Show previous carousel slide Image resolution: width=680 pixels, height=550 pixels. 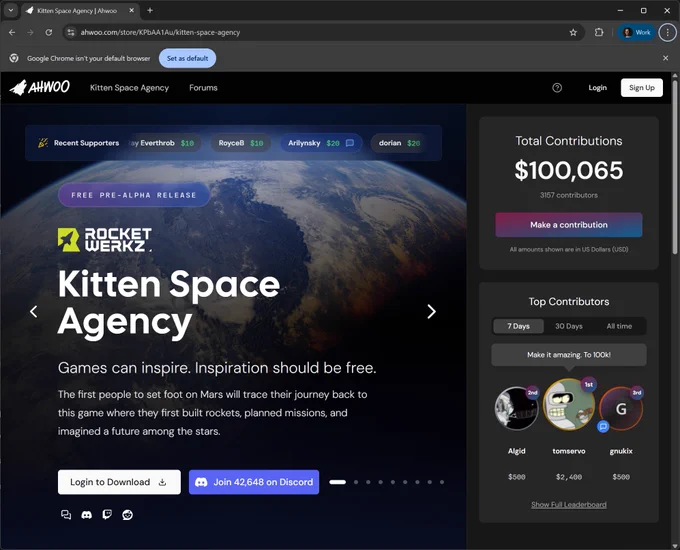pyautogui.click(x=33, y=311)
